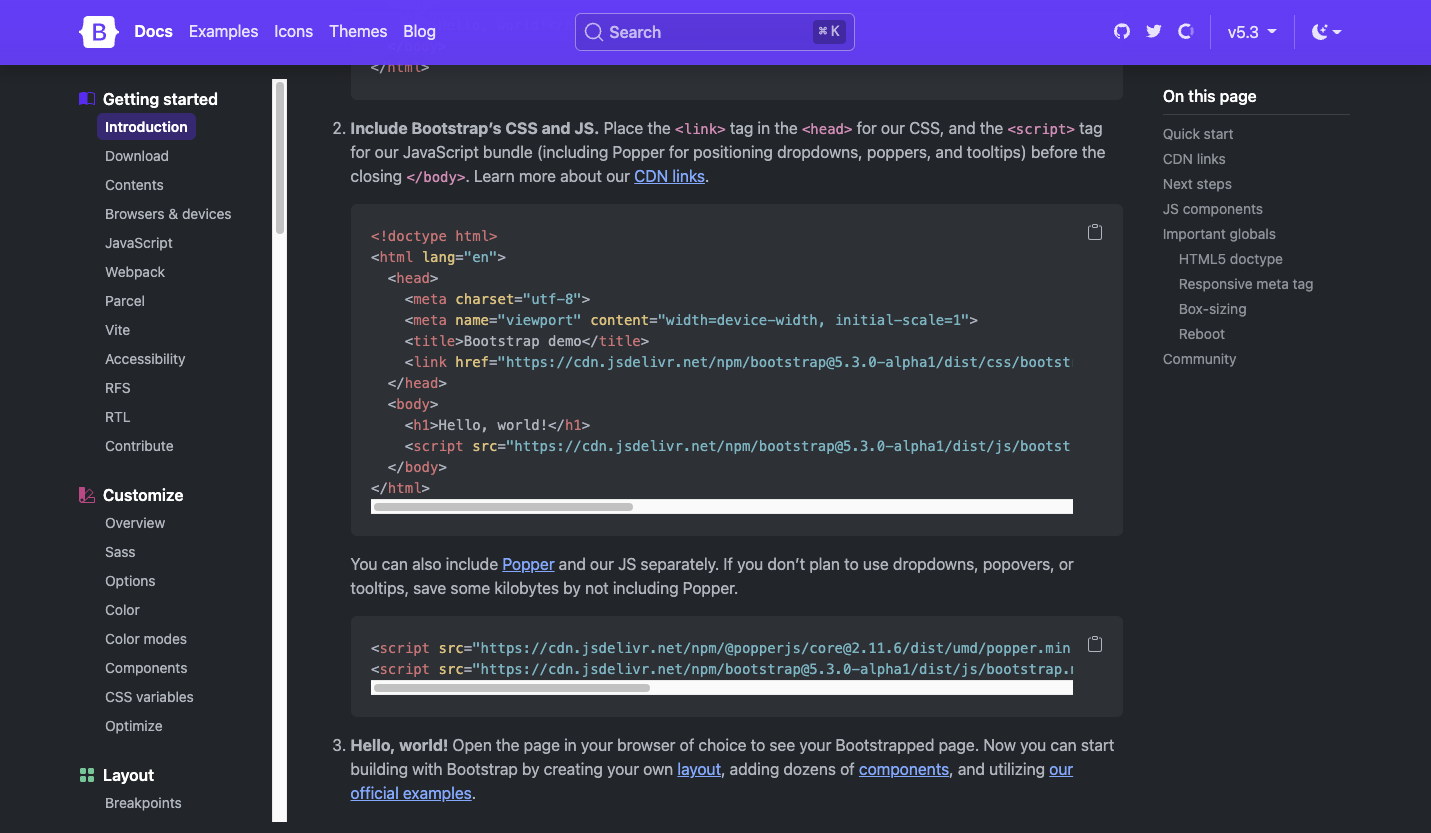
Task: Click the Customize brush icon
Action: 87,495
